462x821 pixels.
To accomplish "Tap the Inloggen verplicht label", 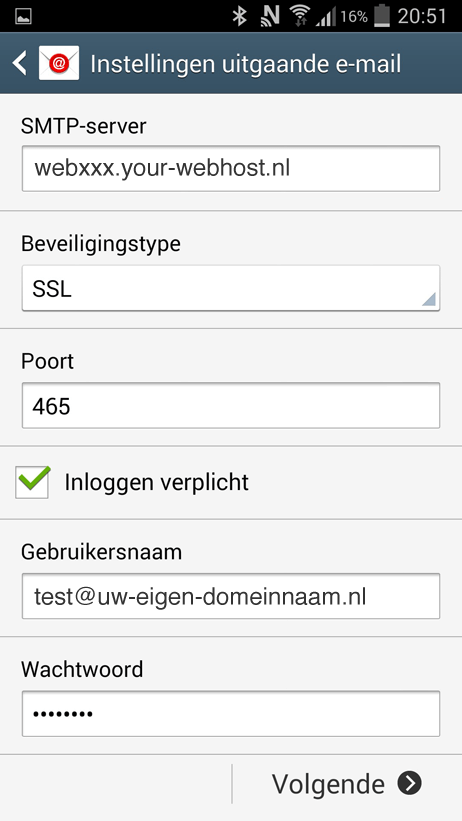I will (x=157, y=482).
